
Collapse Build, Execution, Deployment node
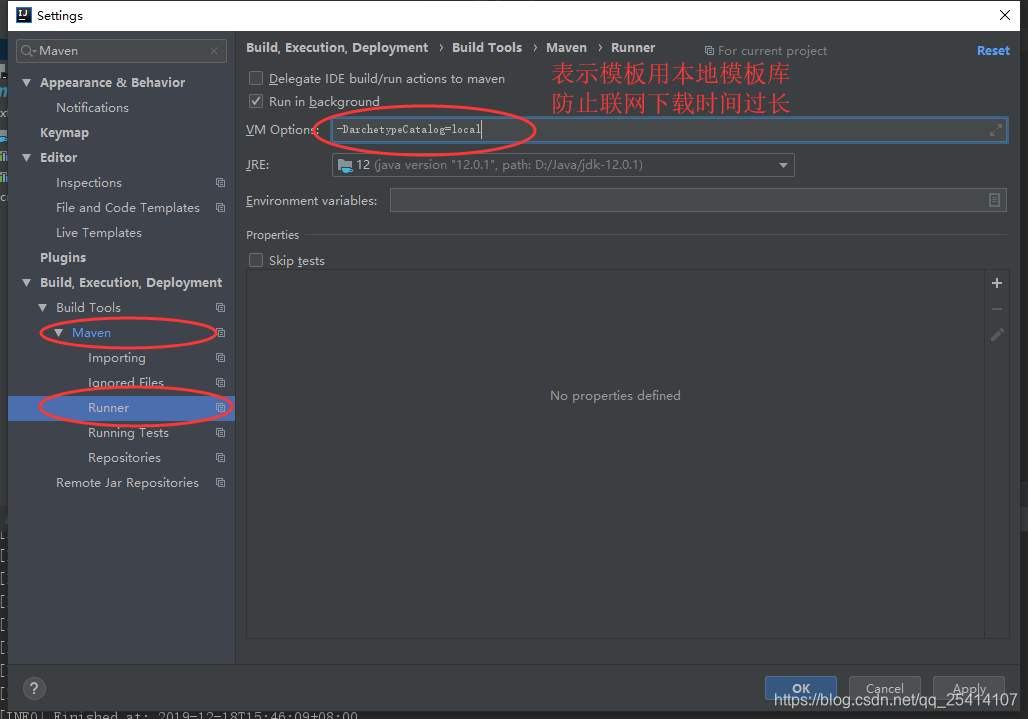click(x=27, y=282)
